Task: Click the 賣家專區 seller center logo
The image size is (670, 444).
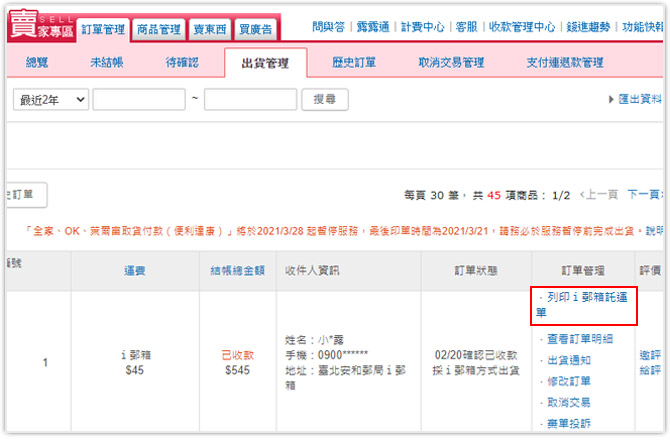Action: [x=38, y=27]
